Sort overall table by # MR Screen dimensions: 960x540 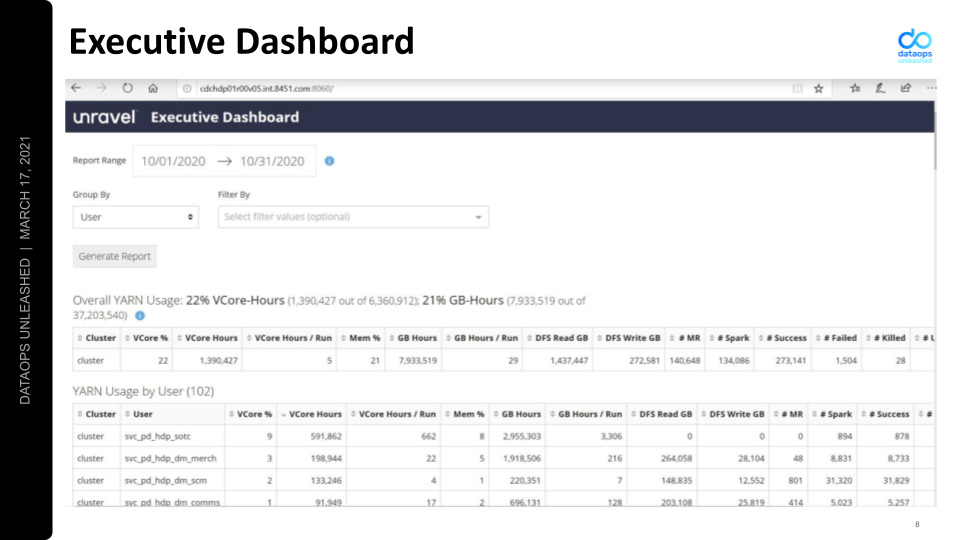(x=685, y=338)
